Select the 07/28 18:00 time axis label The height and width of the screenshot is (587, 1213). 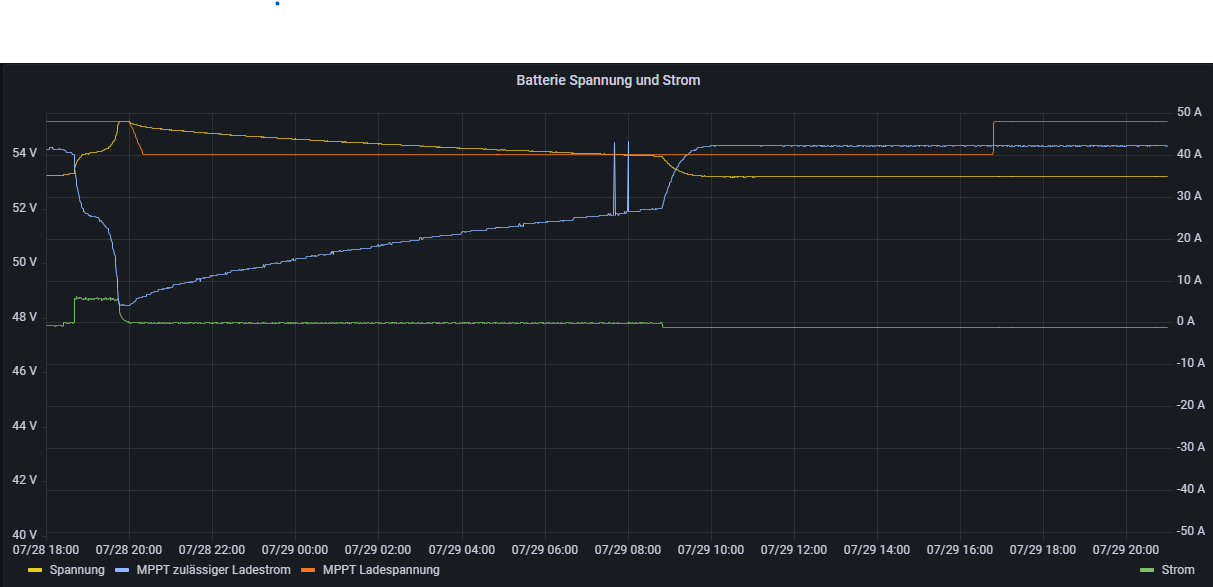pyautogui.click(x=46, y=549)
